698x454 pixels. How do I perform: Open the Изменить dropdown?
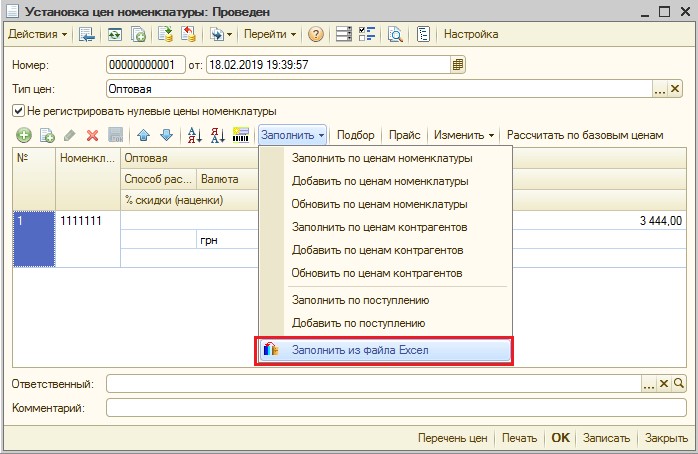coord(464,135)
